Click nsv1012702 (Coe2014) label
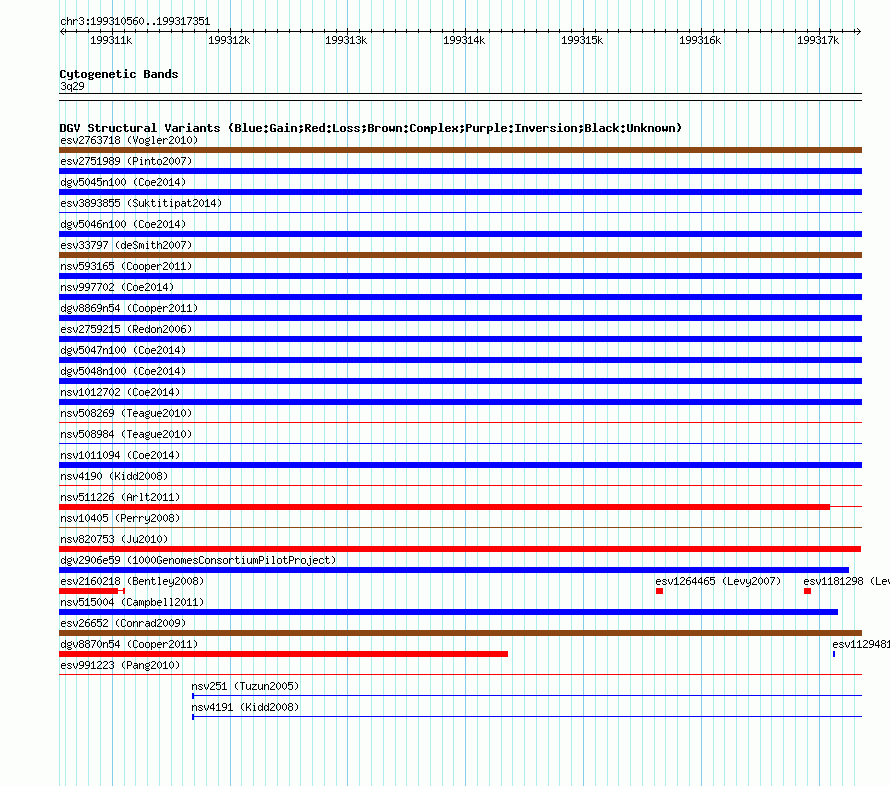The height and width of the screenshot is (786, 890). pos(120,392)
